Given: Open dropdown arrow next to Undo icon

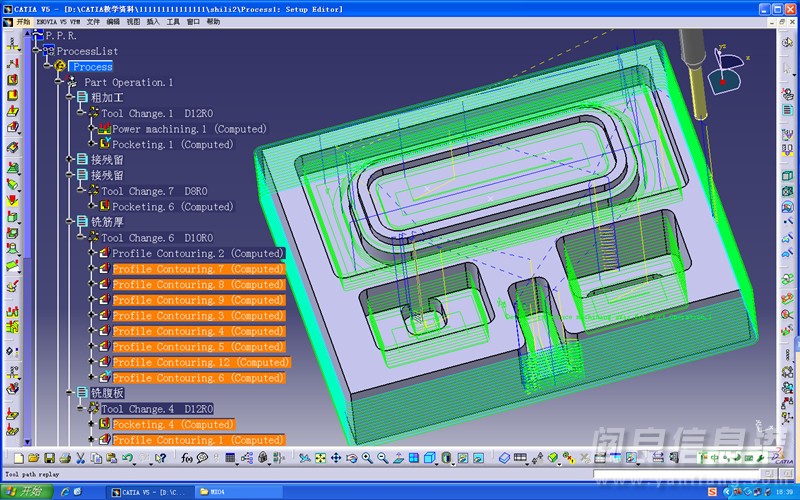Looking at the screenshot, I should coord(134,464).
